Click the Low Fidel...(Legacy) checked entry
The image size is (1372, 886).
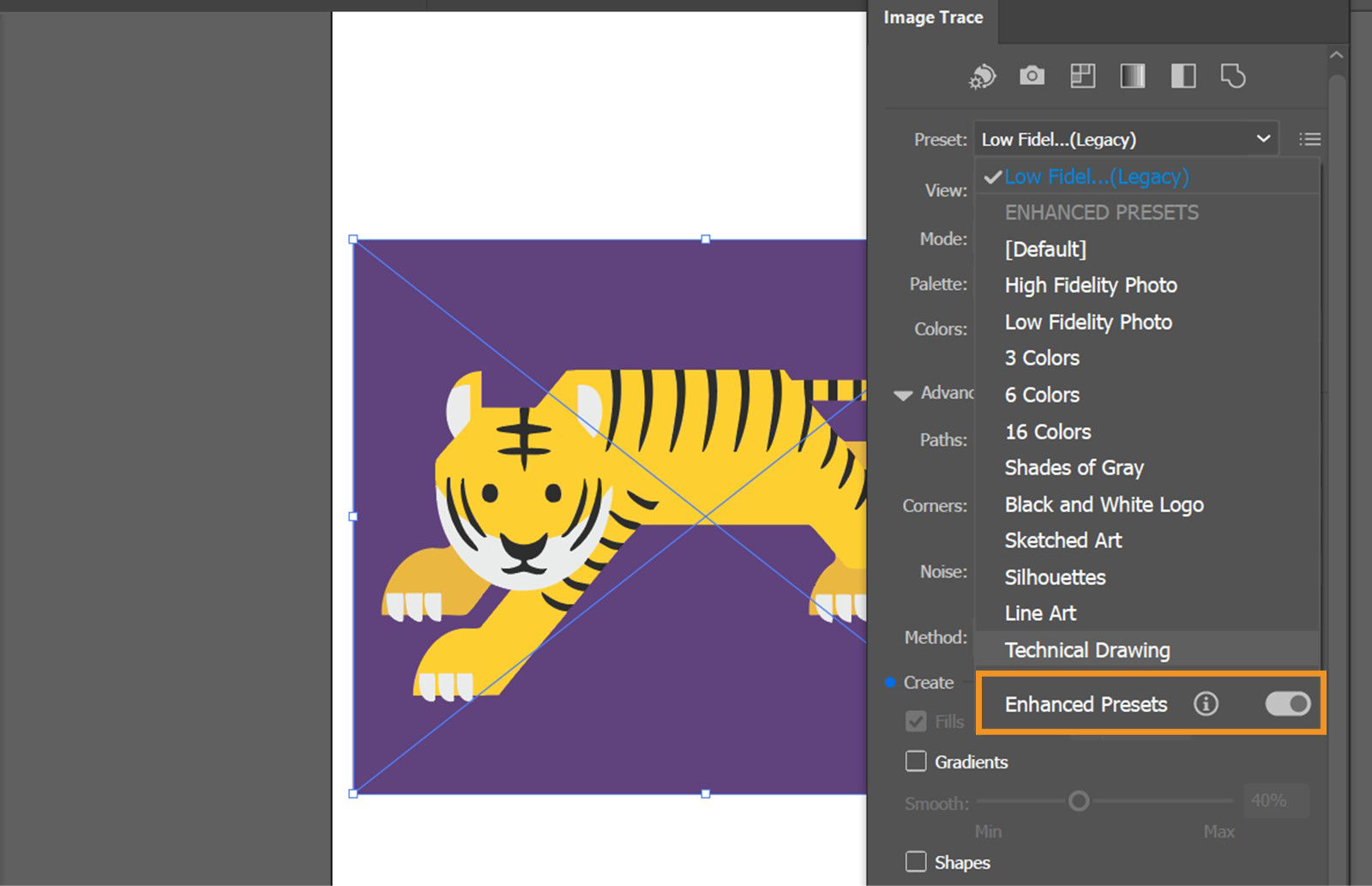click(x=1097, y=177)
